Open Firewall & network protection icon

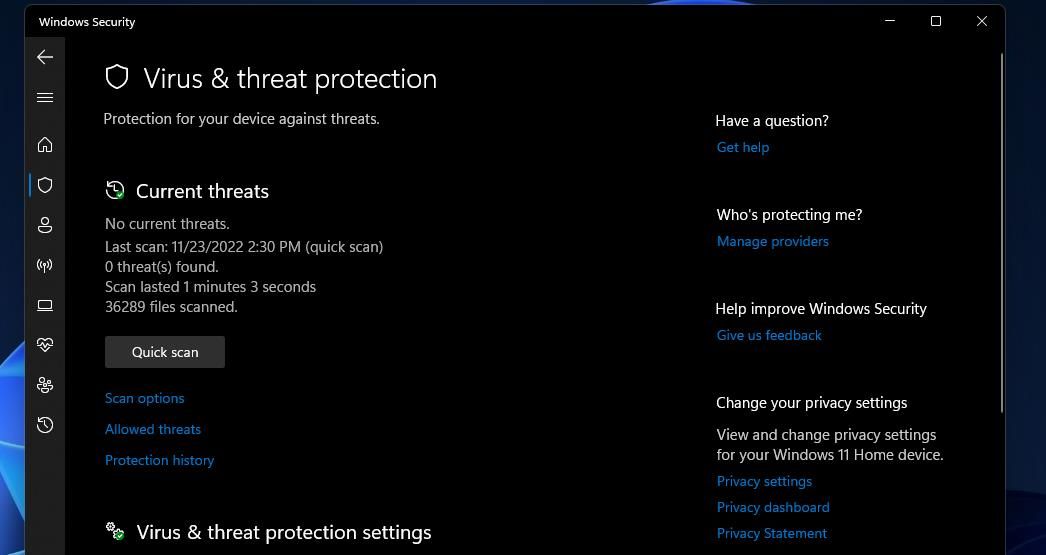(x=45, y=265)
